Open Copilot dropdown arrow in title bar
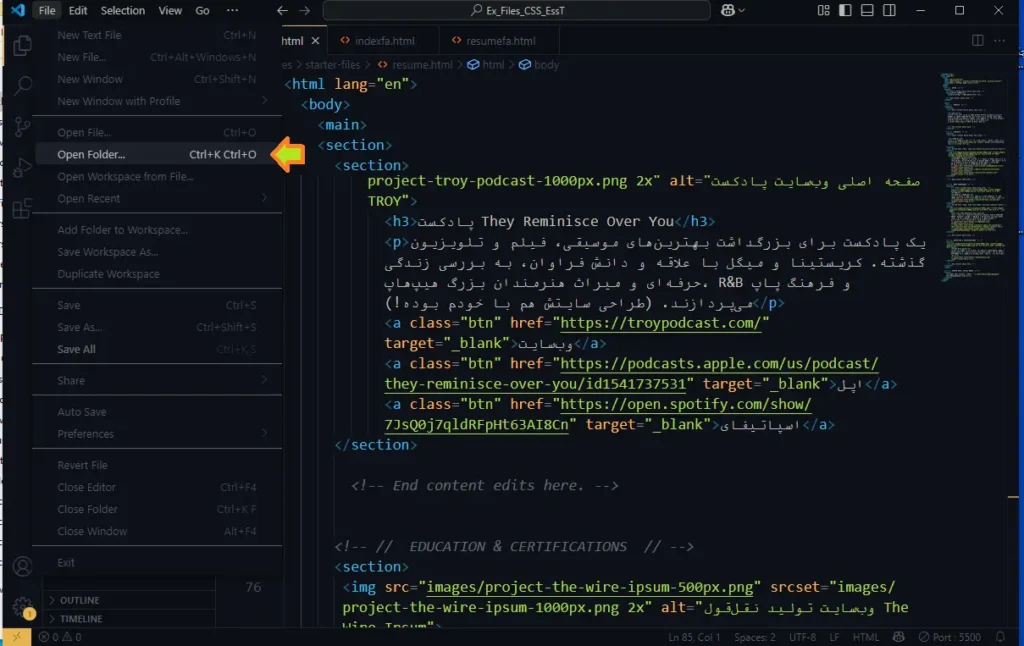Image resolution: width=1024 pixels, height=646 pixels. pos(741,10)
